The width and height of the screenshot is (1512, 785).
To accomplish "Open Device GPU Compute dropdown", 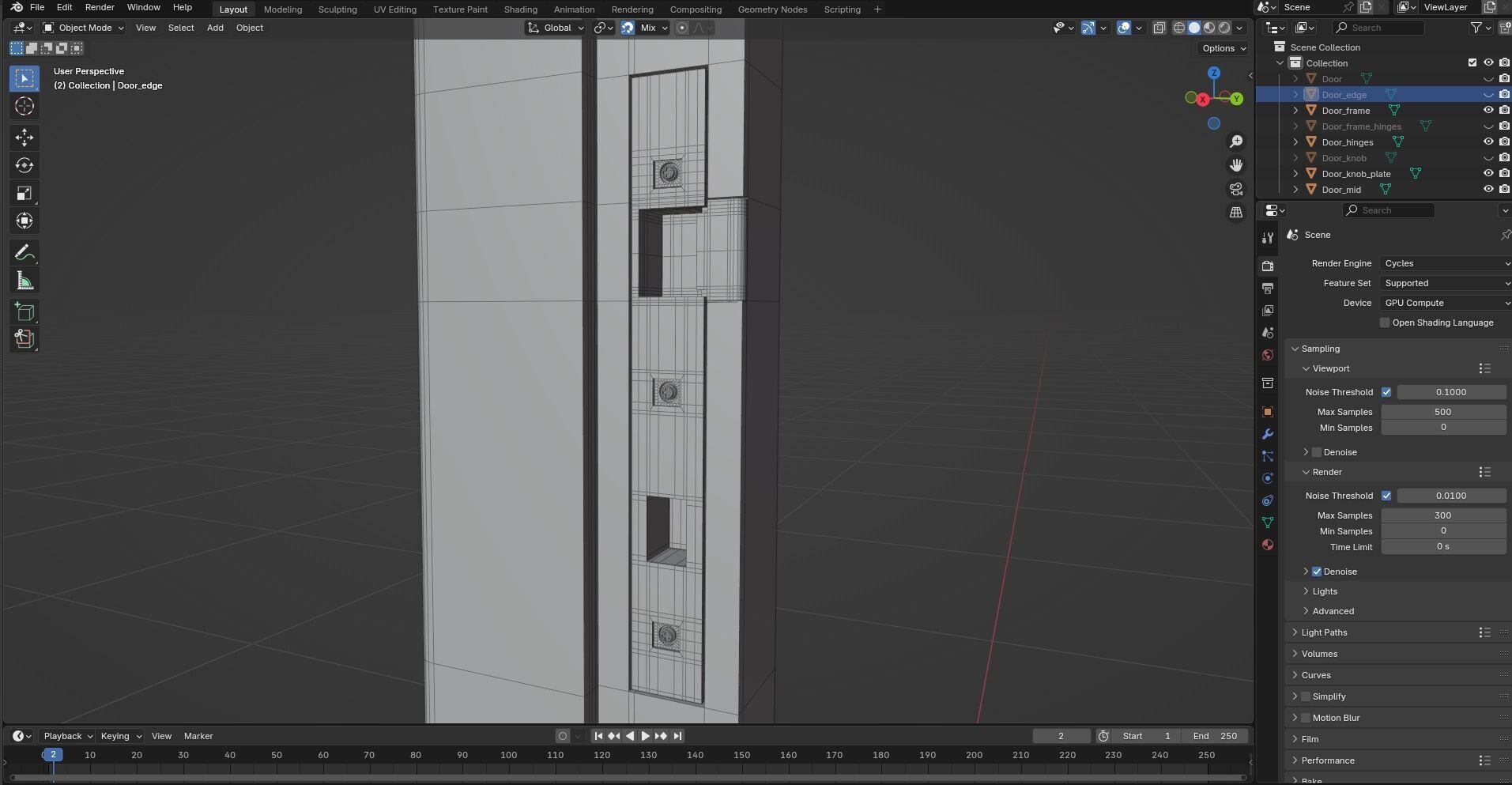I will pos(1446,303).
